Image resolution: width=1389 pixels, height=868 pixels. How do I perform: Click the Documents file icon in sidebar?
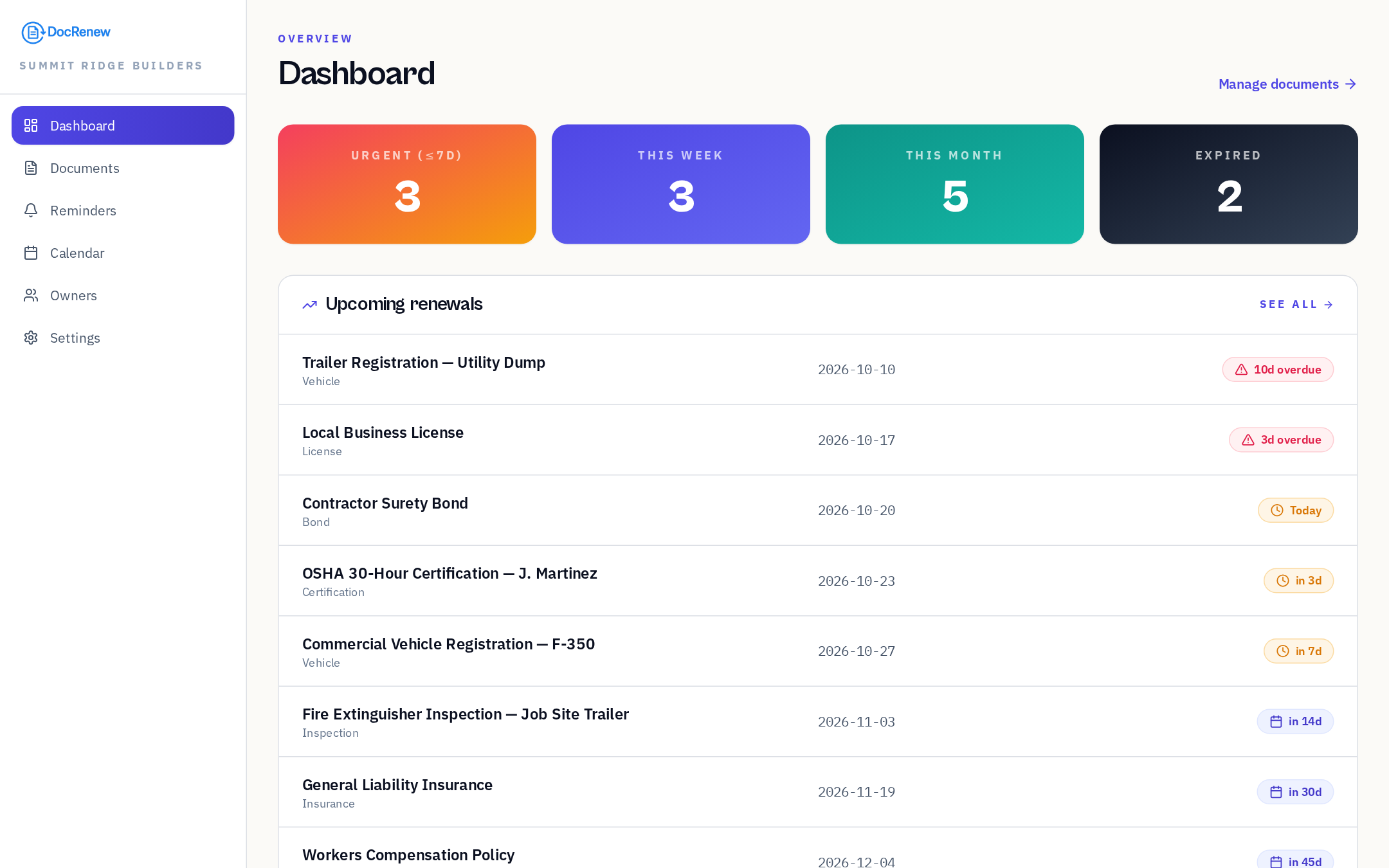click(31, 168)
